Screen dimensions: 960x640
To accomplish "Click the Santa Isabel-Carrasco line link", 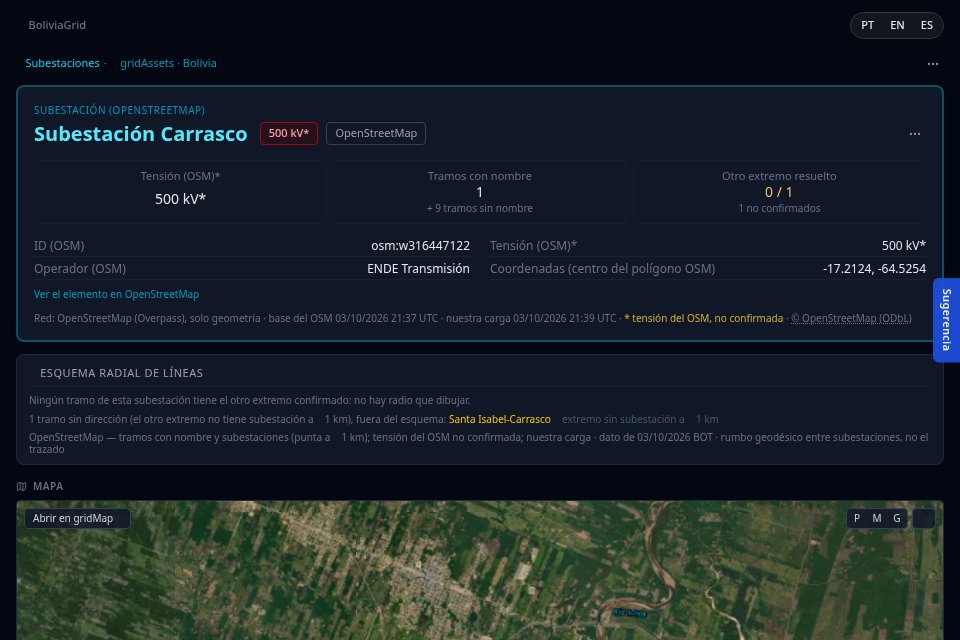I will [500, 420].
